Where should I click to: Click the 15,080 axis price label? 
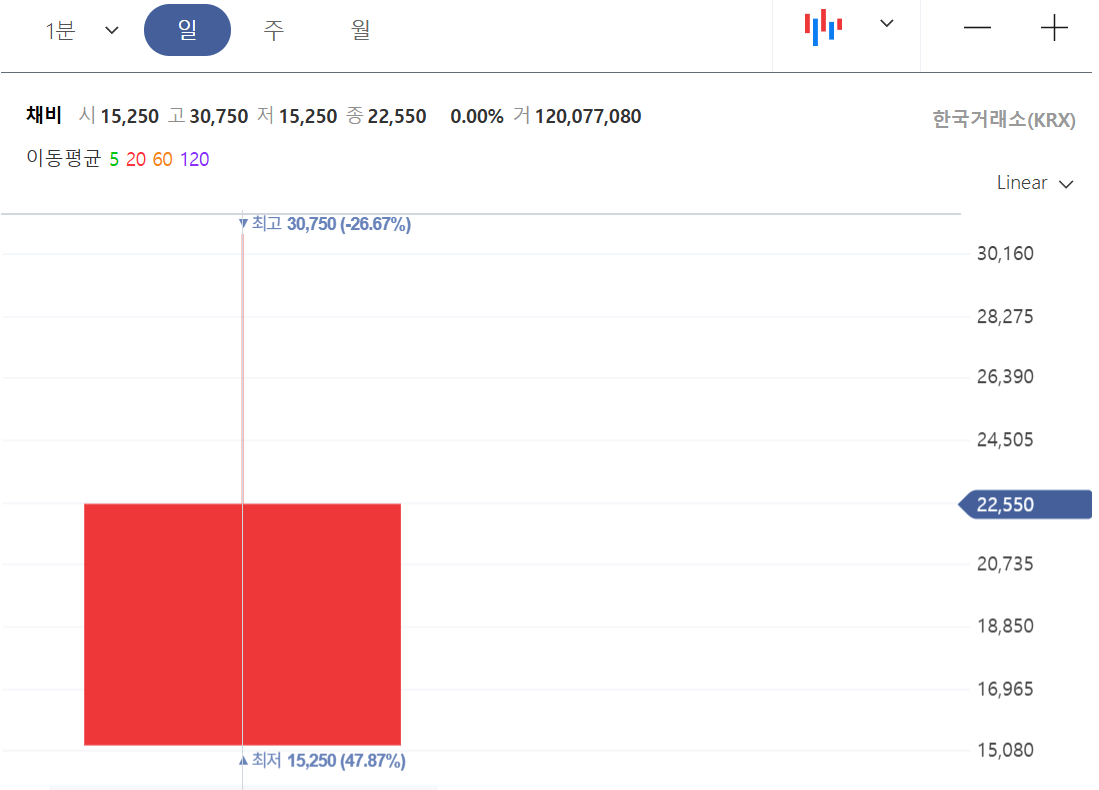click(1005, 751)
